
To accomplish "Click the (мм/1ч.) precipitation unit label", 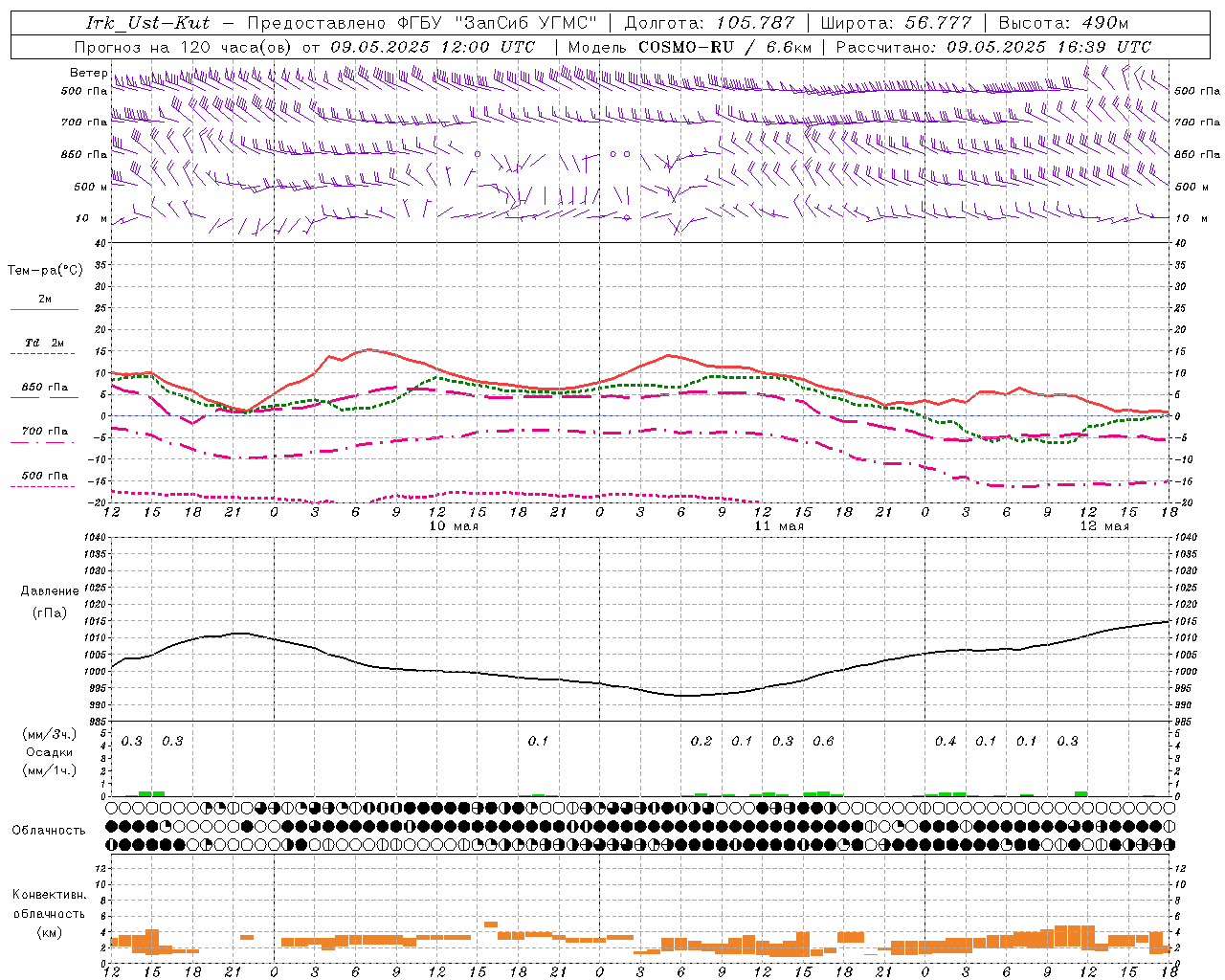I will click(x=50, y=770).
